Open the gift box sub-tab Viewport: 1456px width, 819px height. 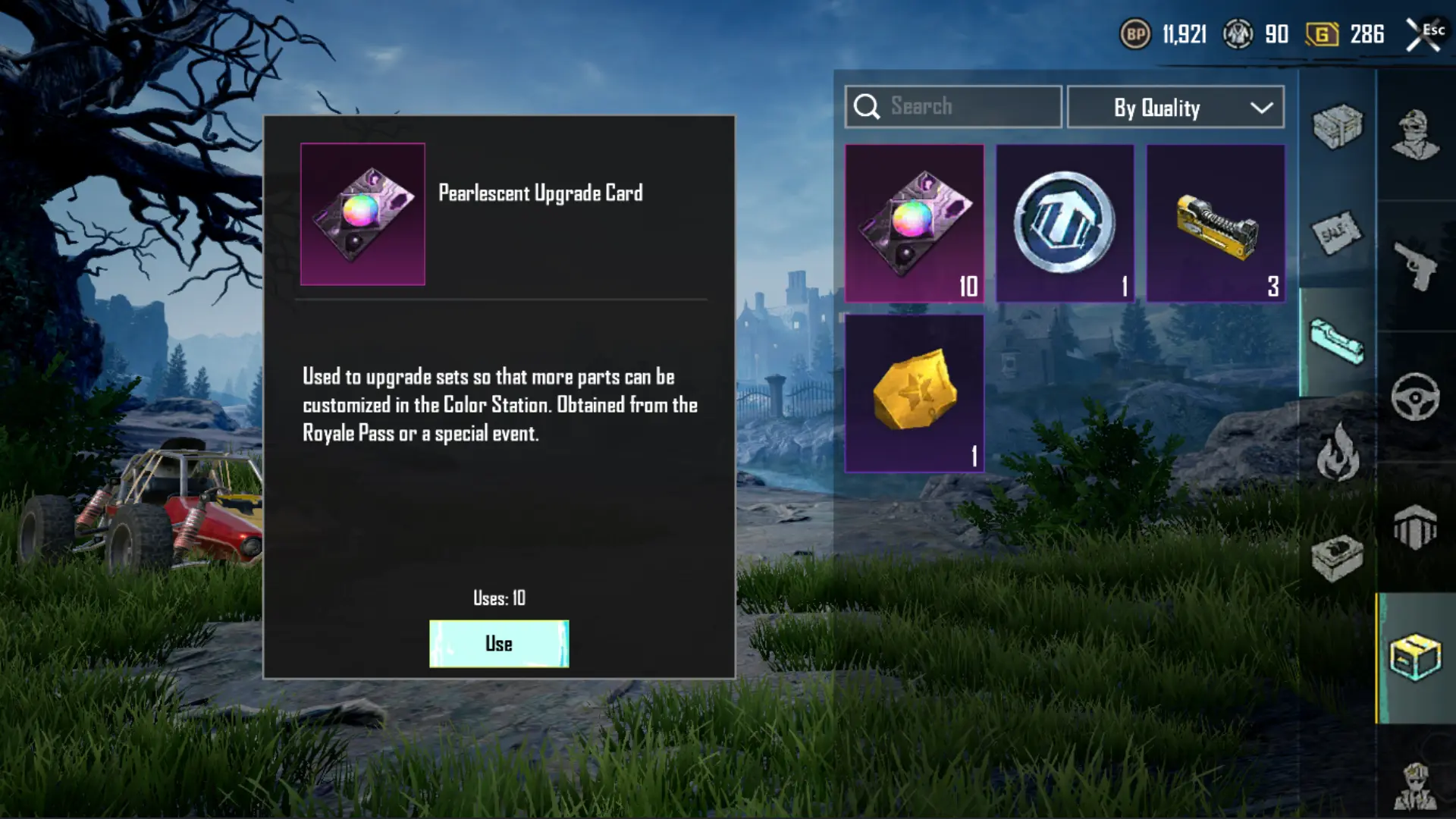[1338, 558]
